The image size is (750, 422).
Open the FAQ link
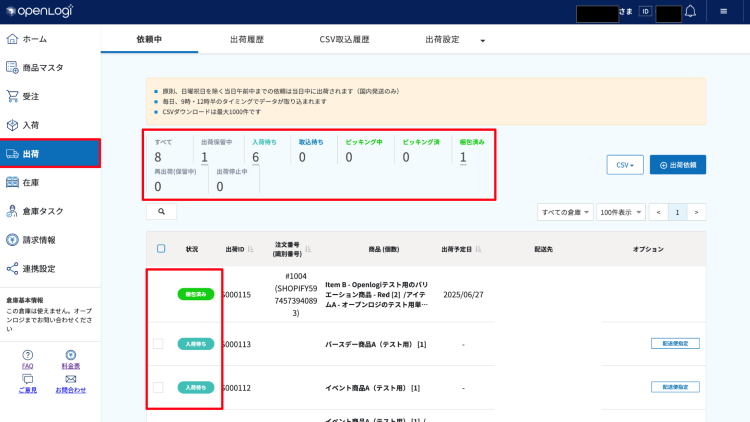point(28,366)
